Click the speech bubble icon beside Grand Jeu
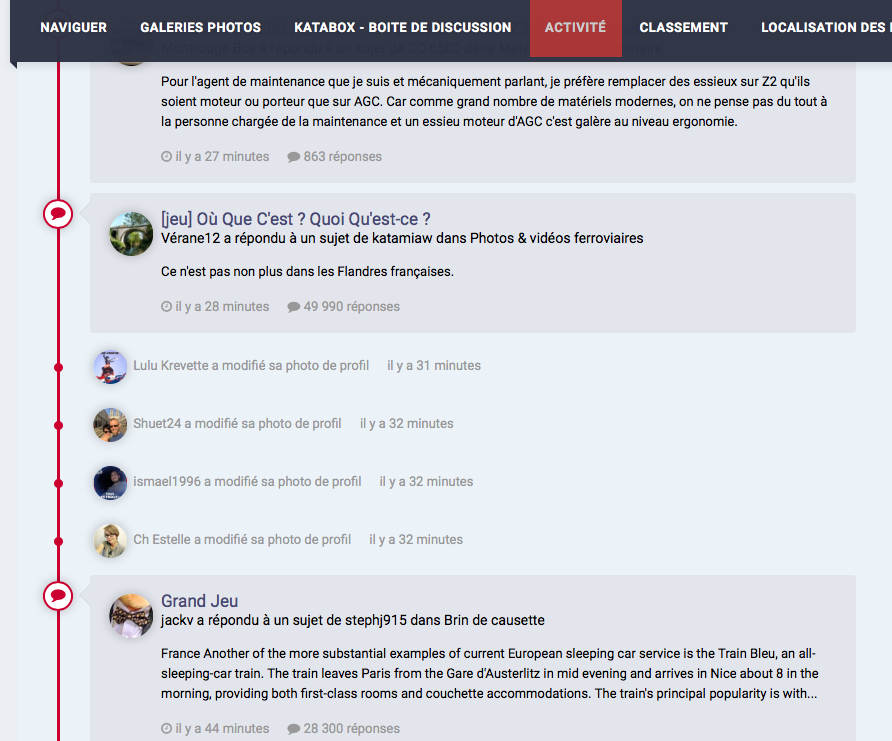Screen dimensions: 892x741 [x=58, y=595]
